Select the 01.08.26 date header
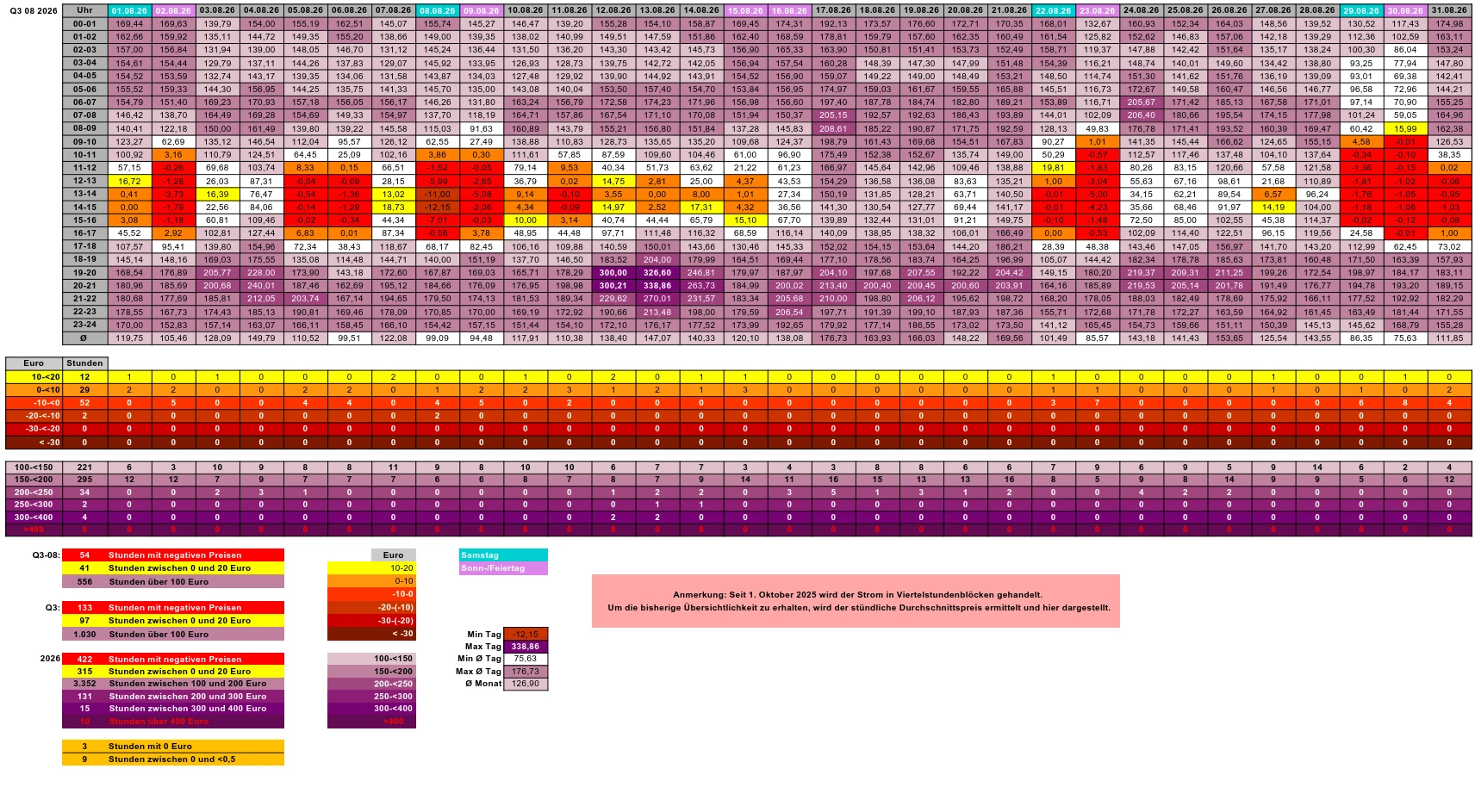 pyautogui.click(x=129, y=11)
